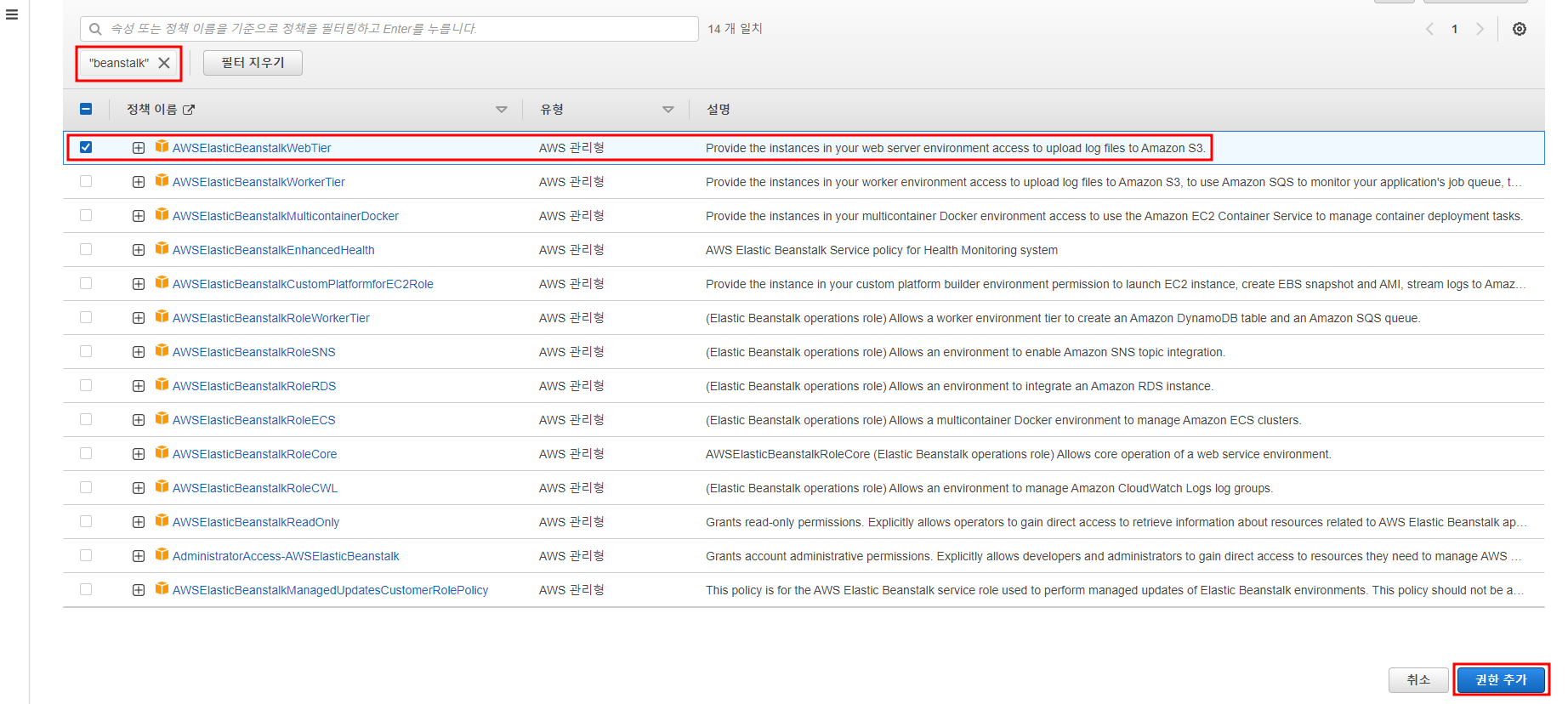This screenshot has width=1568, height=704.
Task: Check the AWSElasticBeanstalkManagedUpdatesCustomerRolePolicy checkbox
Action: click(86, 589)
